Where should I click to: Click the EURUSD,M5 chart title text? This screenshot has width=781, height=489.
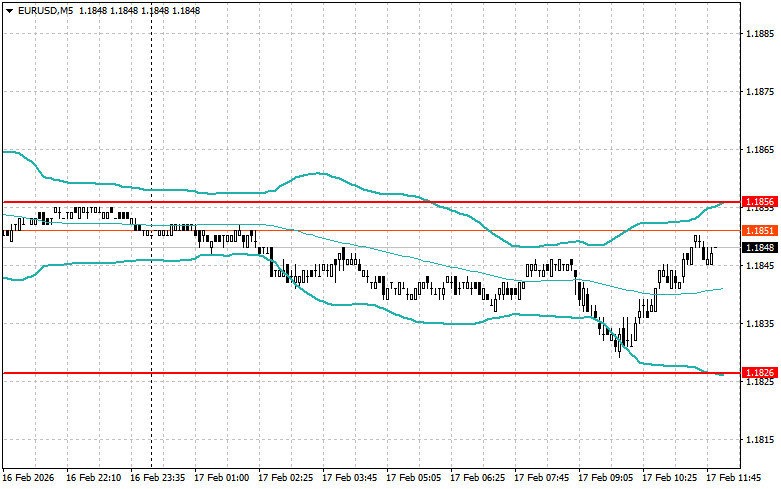pos(45,10)
